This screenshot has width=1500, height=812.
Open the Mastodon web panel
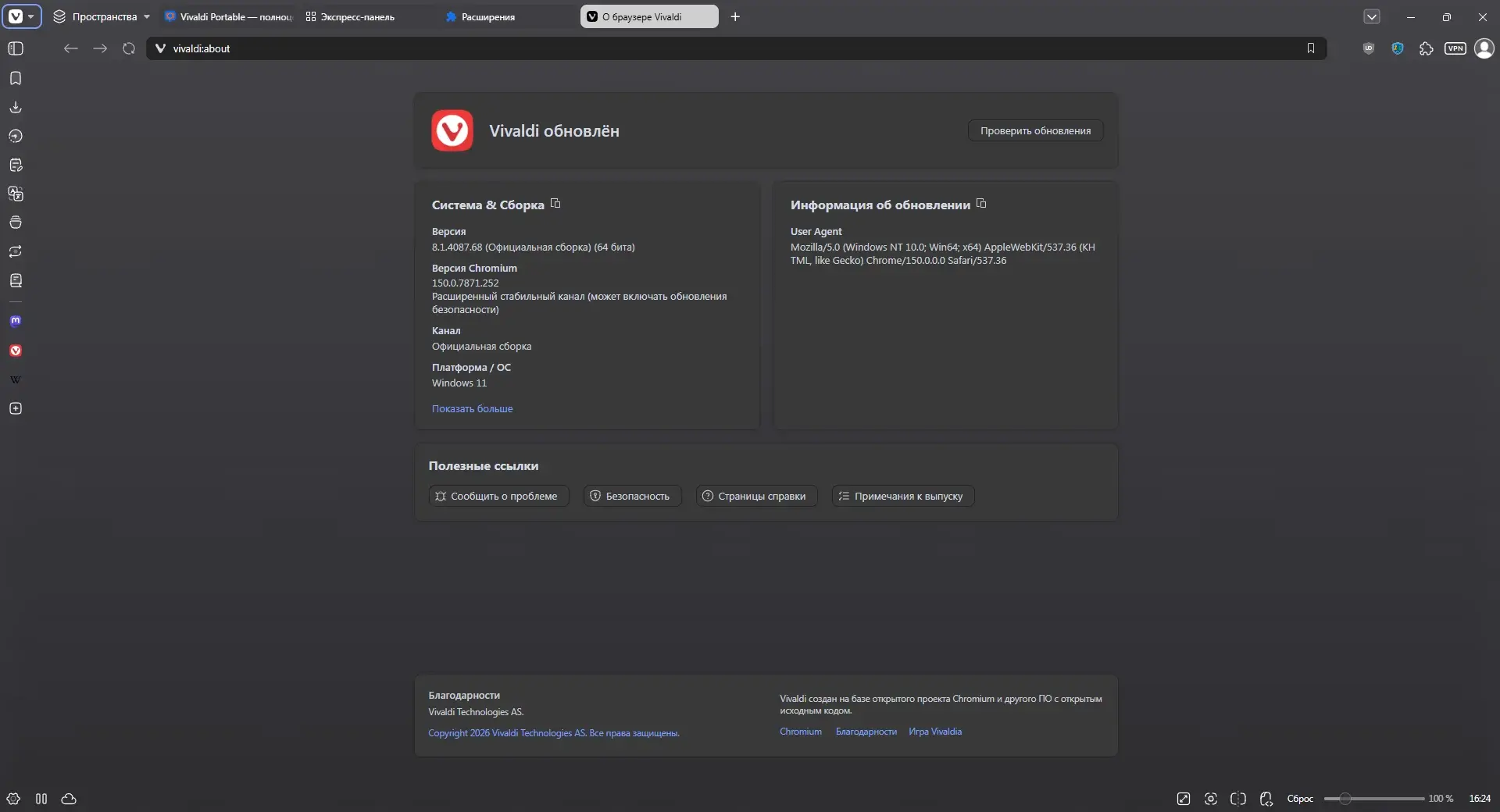16,321
